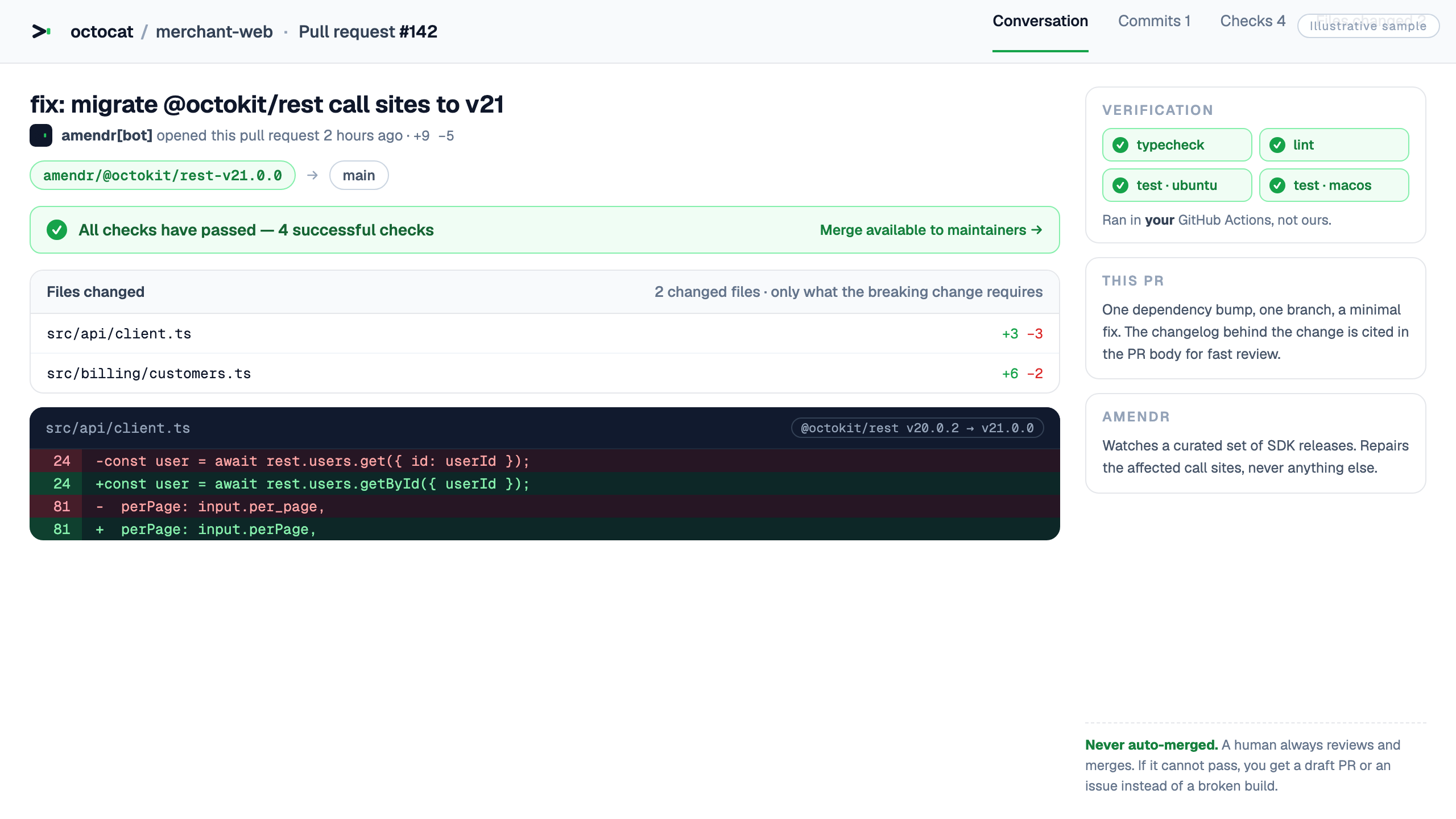Click the typecheck verification chip label
This screenshot has width=1456, height=819.
[1170, 145]
